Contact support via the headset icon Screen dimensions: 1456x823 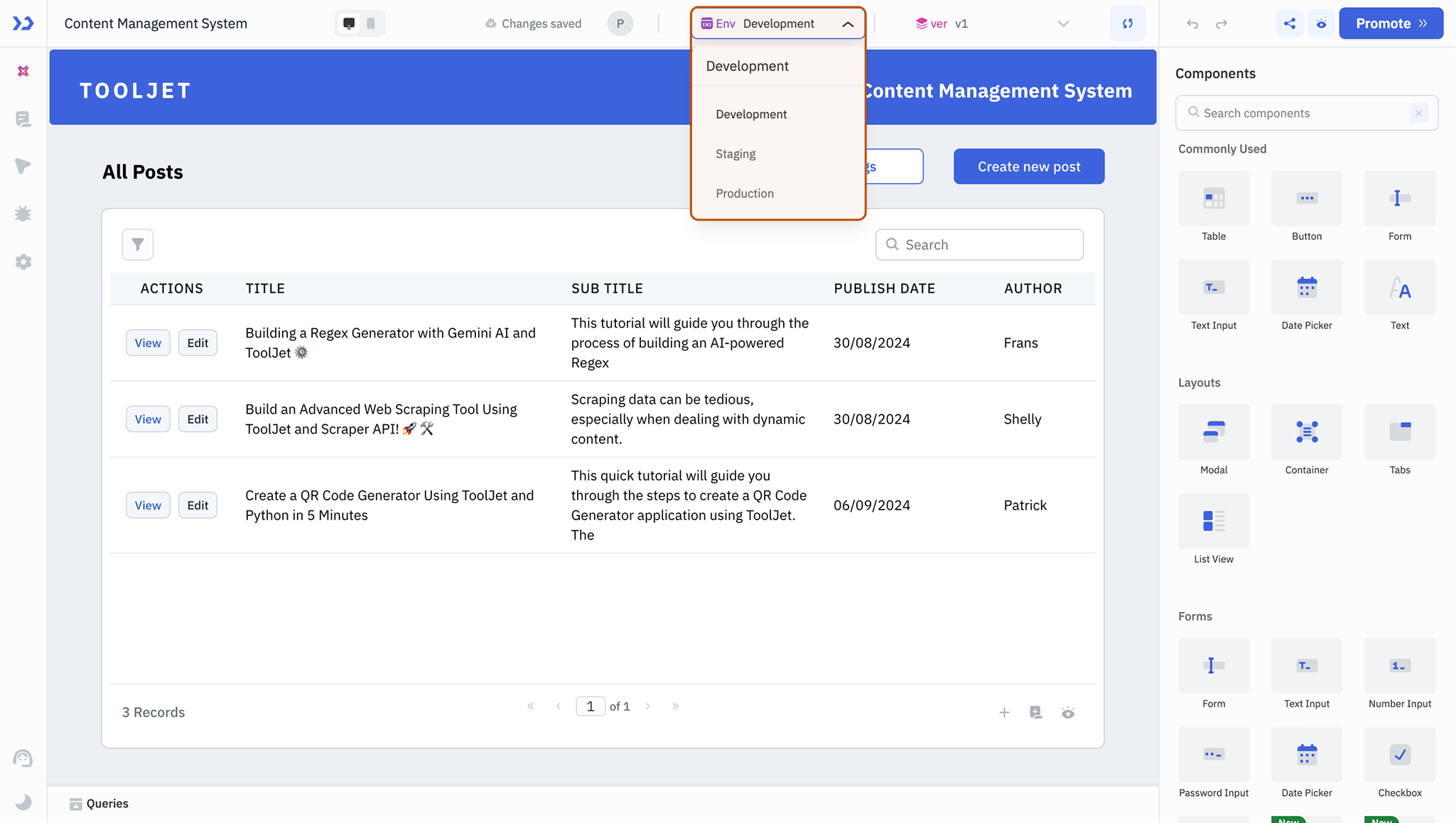tap(23, 758)
